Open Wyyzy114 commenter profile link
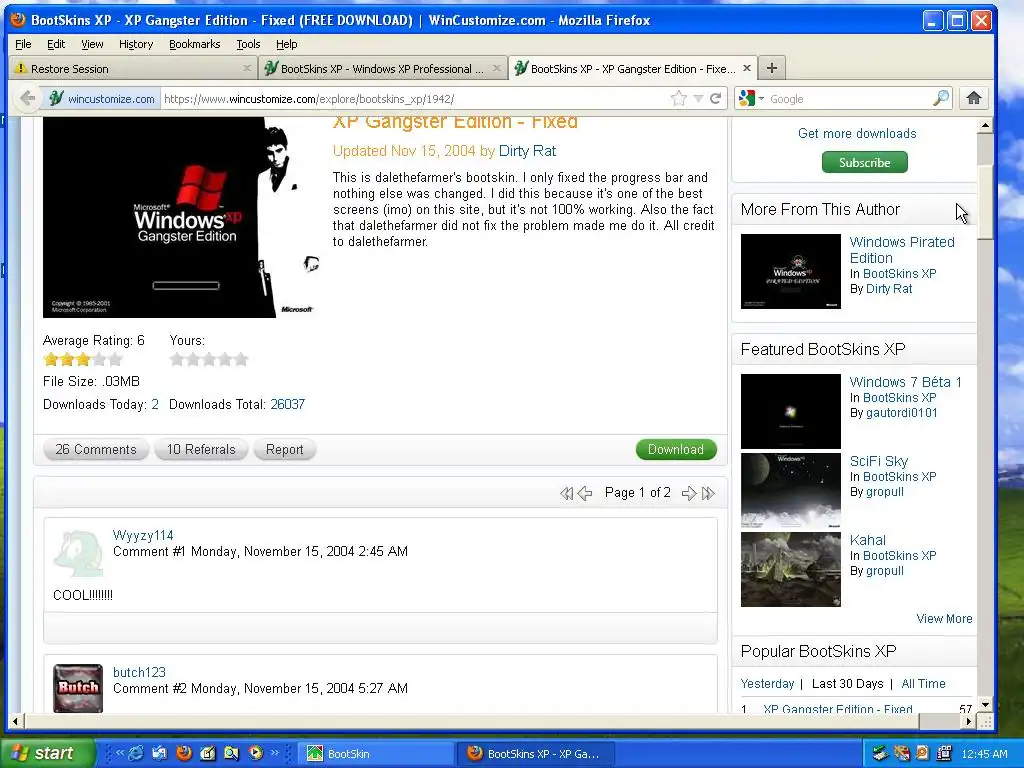This screenshot has height=768, width=1024. point(143,536)
